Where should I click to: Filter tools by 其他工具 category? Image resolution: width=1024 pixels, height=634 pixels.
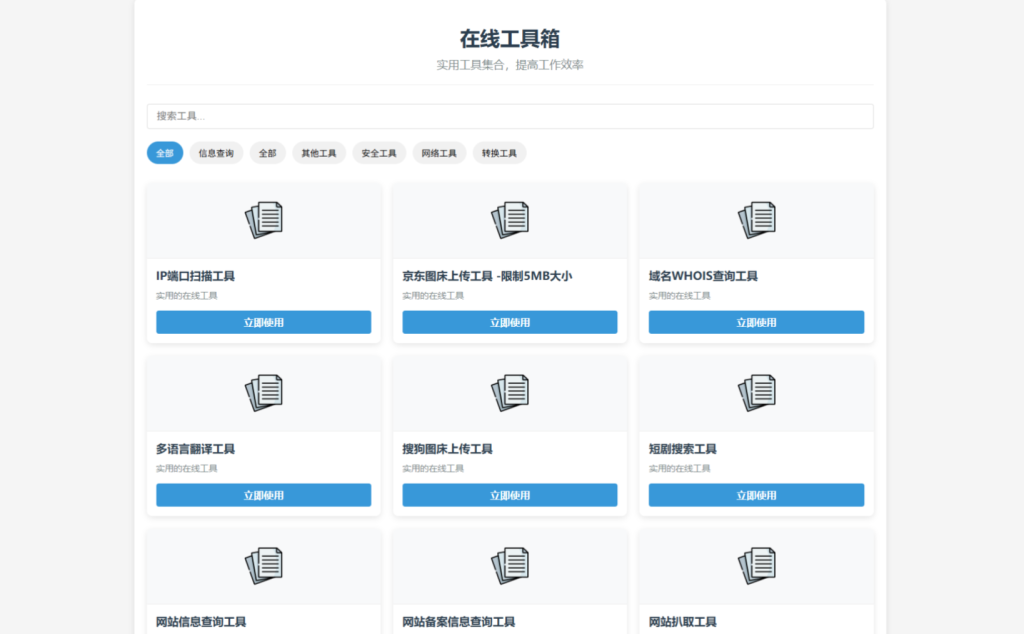click(319, 153)
